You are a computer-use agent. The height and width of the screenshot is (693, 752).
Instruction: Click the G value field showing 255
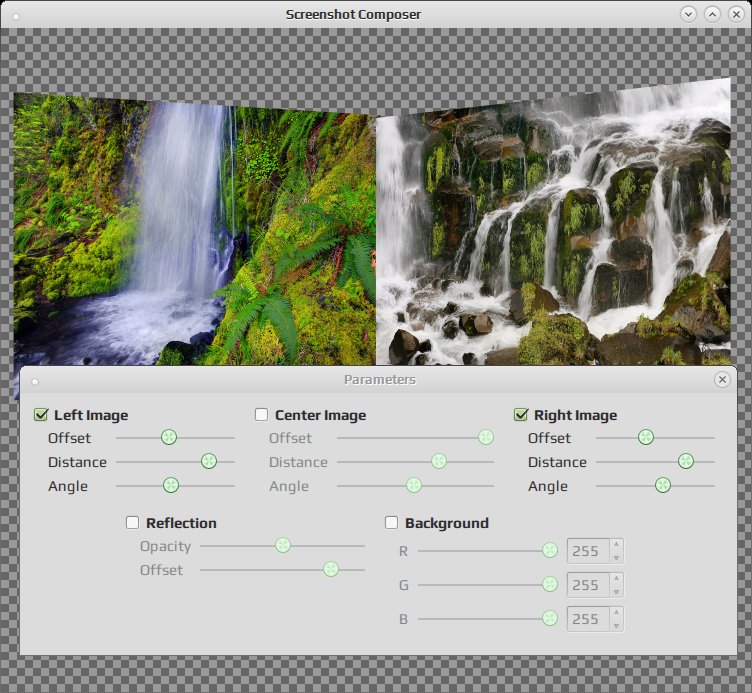588,585
